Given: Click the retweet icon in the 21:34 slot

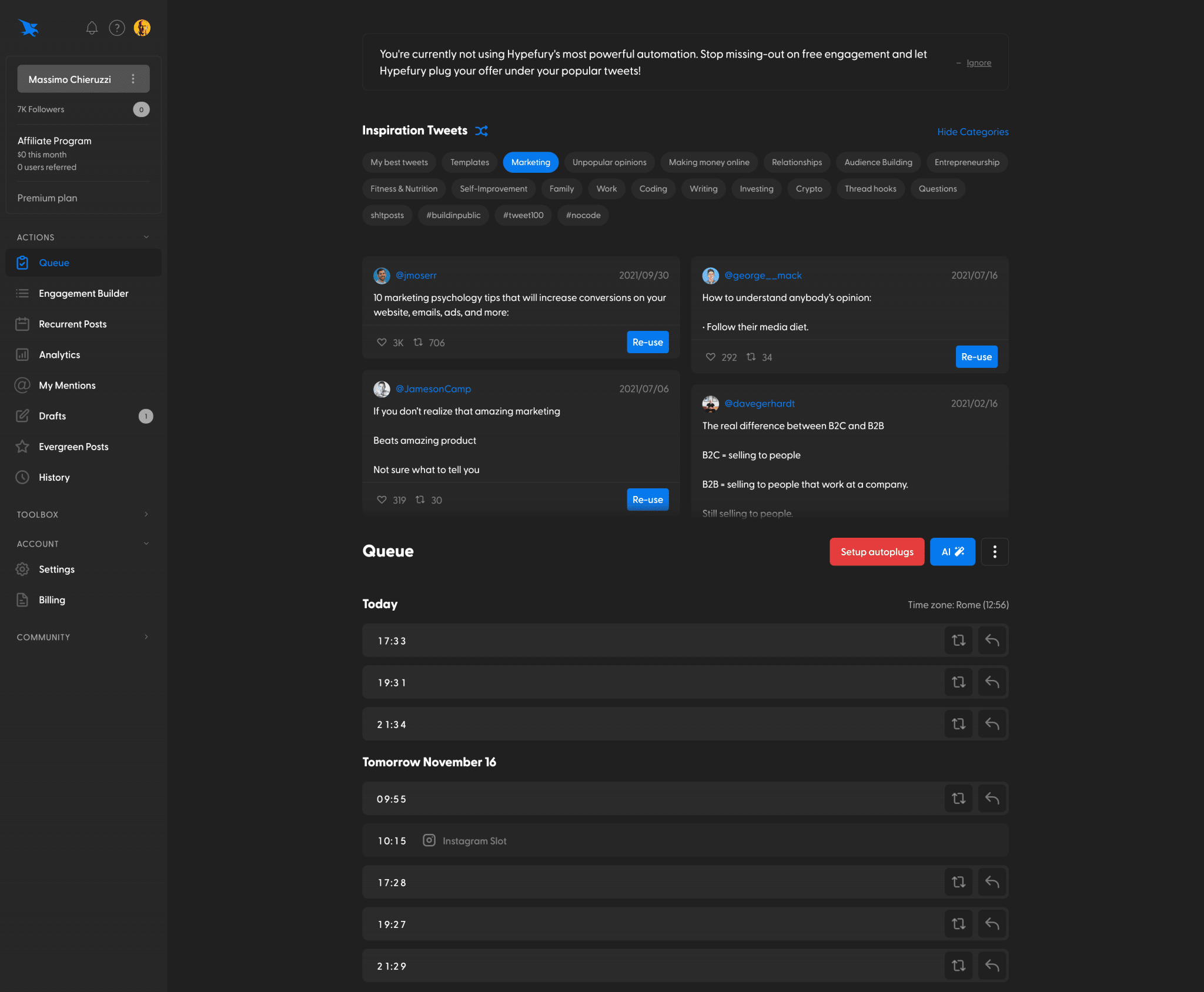Looking at the screenshot, I should pos(959,724).
